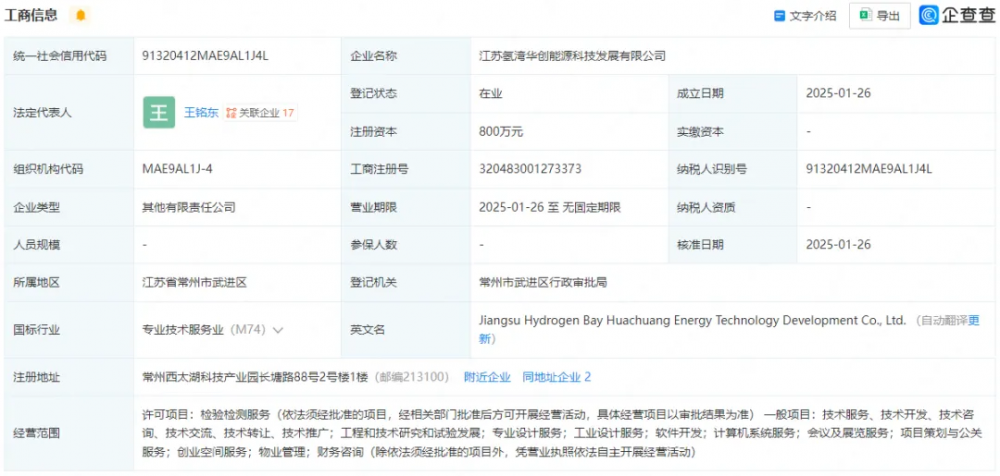Image resolution: width=1000 pixels, height=476 pixels.
Task: Click enterprise type 其他有限责任公司
Action: tap(189, 207)
